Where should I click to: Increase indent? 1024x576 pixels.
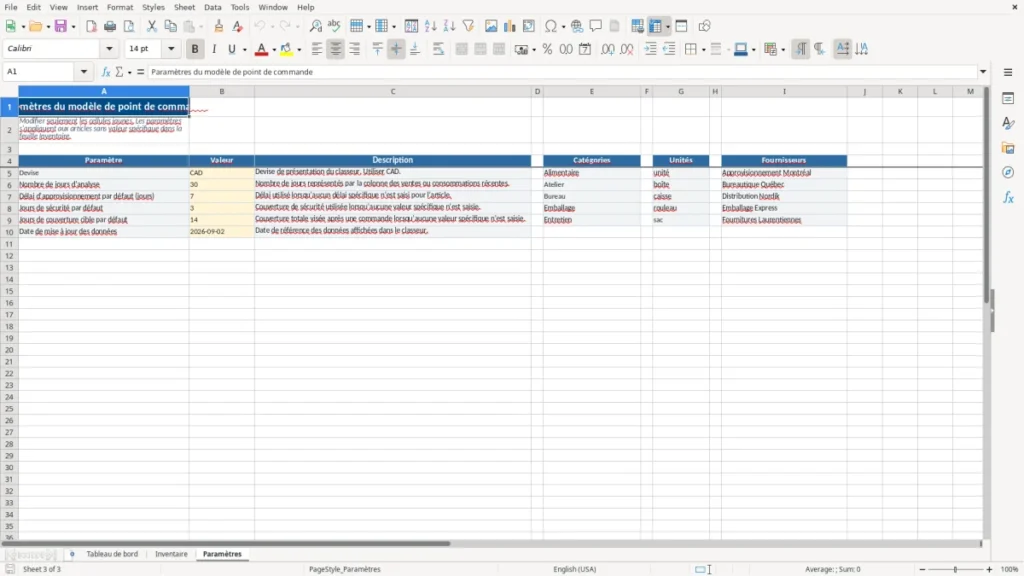pyautogui.click(x=650, y=49)
